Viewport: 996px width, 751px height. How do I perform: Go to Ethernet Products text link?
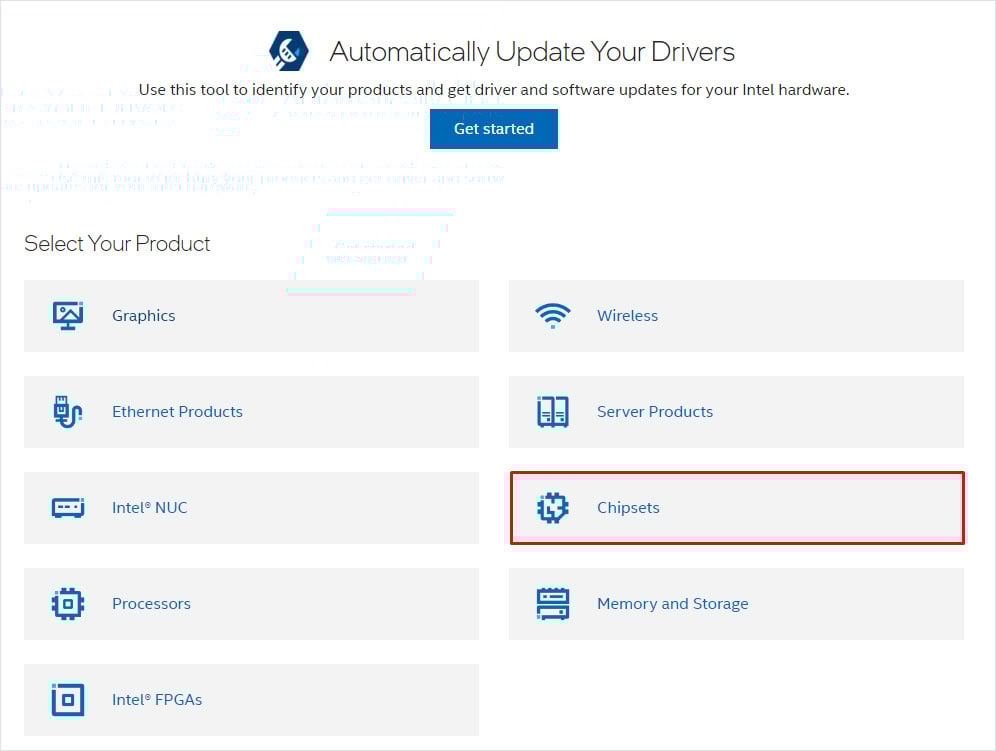click(177, 412)
